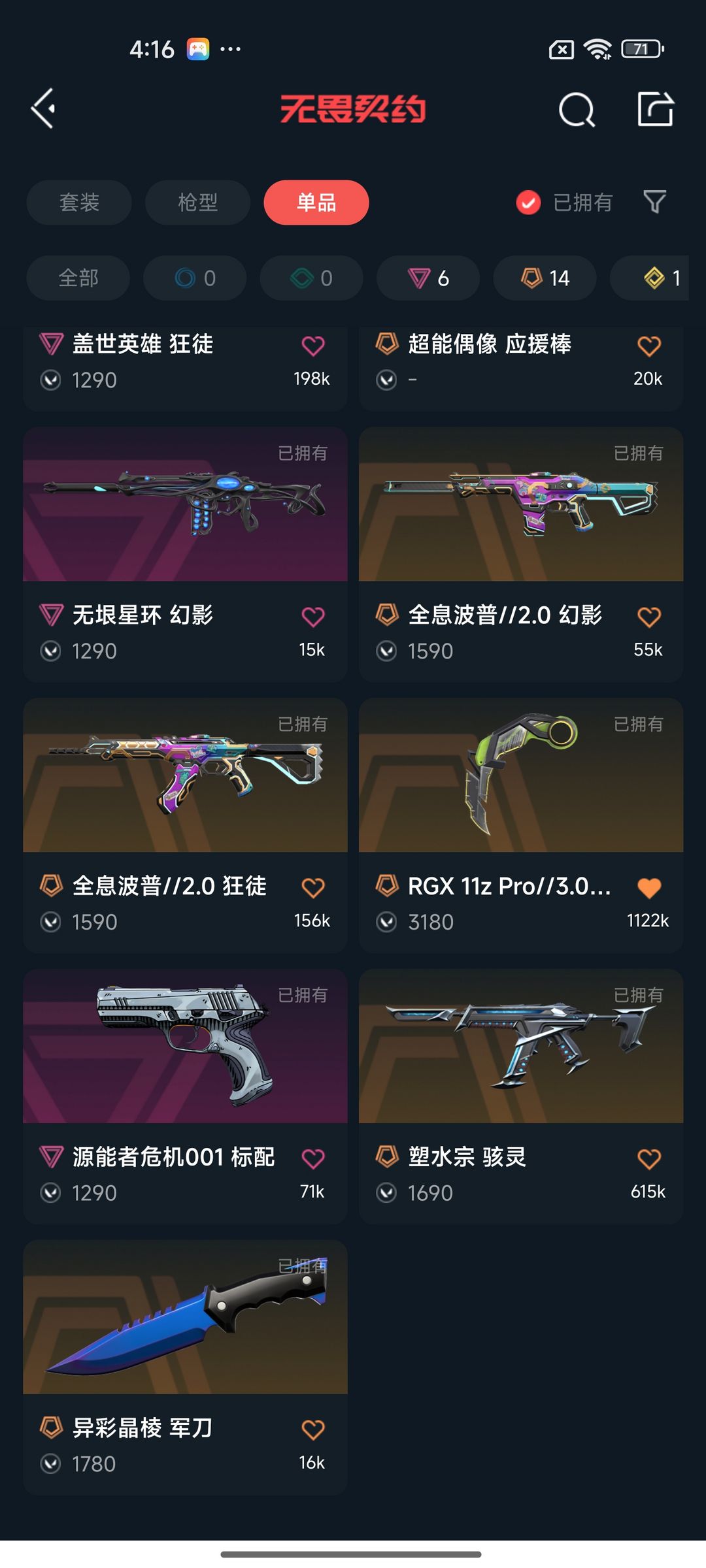Screen dimensions: 706x1568
Task: Tap the share icon in header
Action: point(656,108)
